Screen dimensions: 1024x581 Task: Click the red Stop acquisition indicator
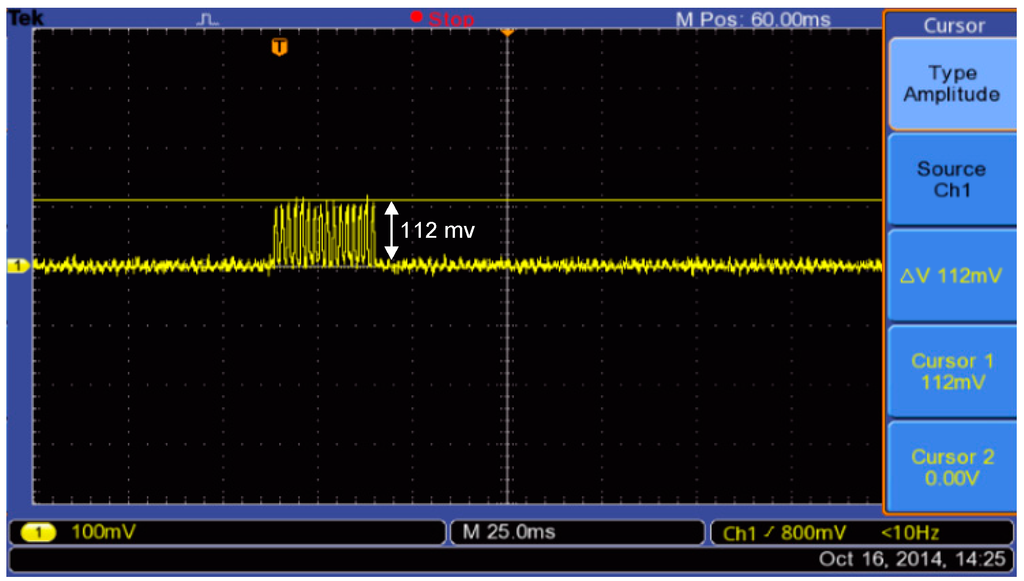point(442,19)
